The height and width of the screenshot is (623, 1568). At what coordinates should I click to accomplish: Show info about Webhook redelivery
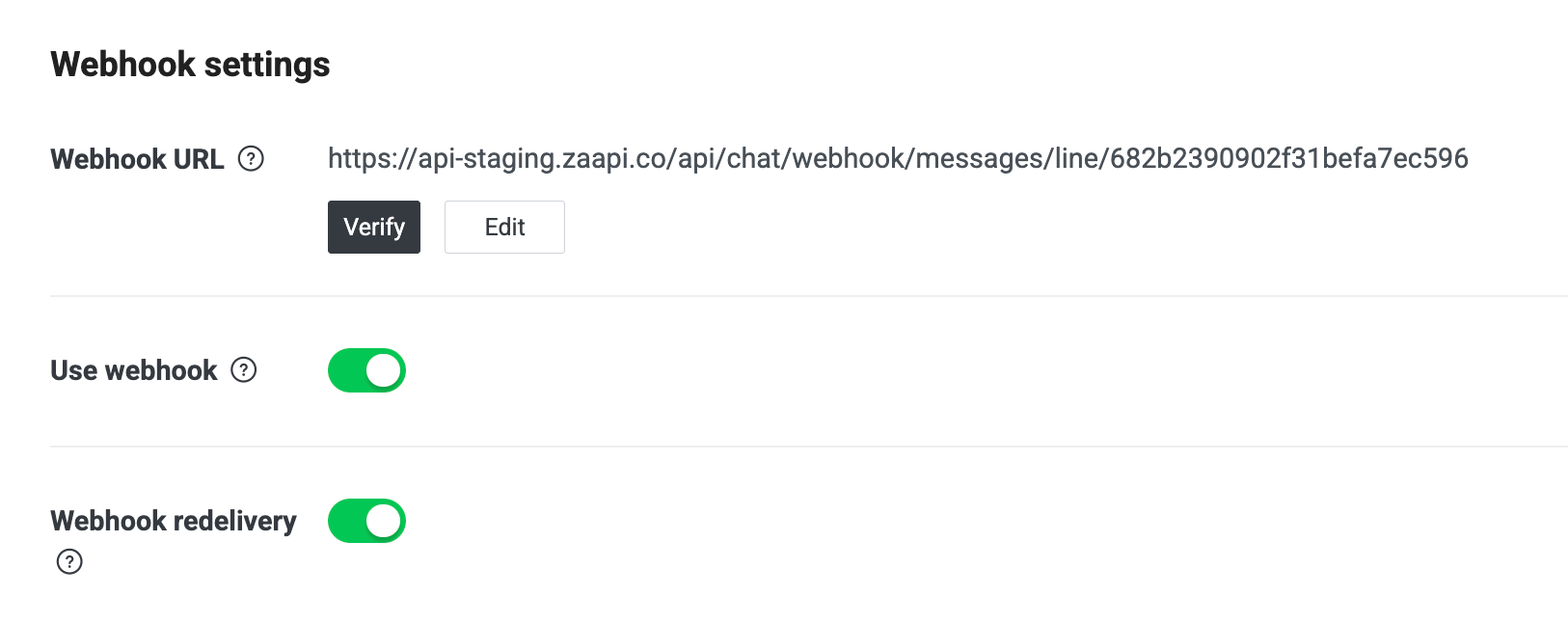coord(69,561)
